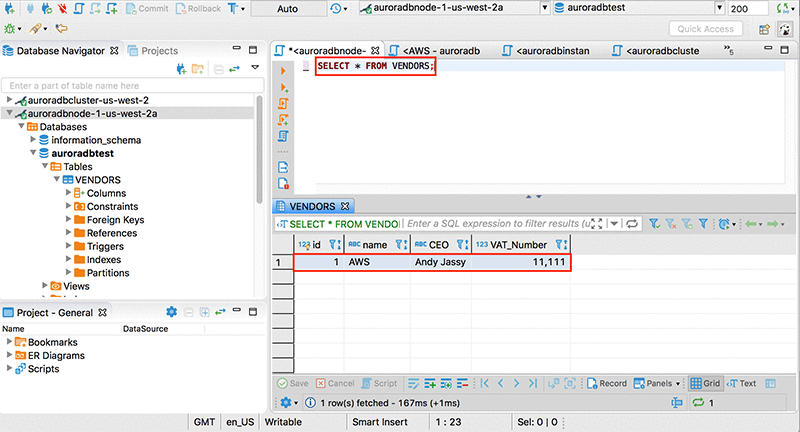Viewport: 800px width, 432px height.
Task: Open the Database Navigator view menu triangle
Action: pyautogui.click(x=255, y=67)
